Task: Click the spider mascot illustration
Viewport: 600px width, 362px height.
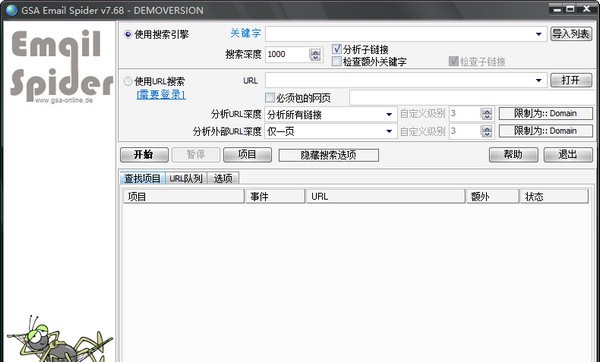Action: click(60, 339)
